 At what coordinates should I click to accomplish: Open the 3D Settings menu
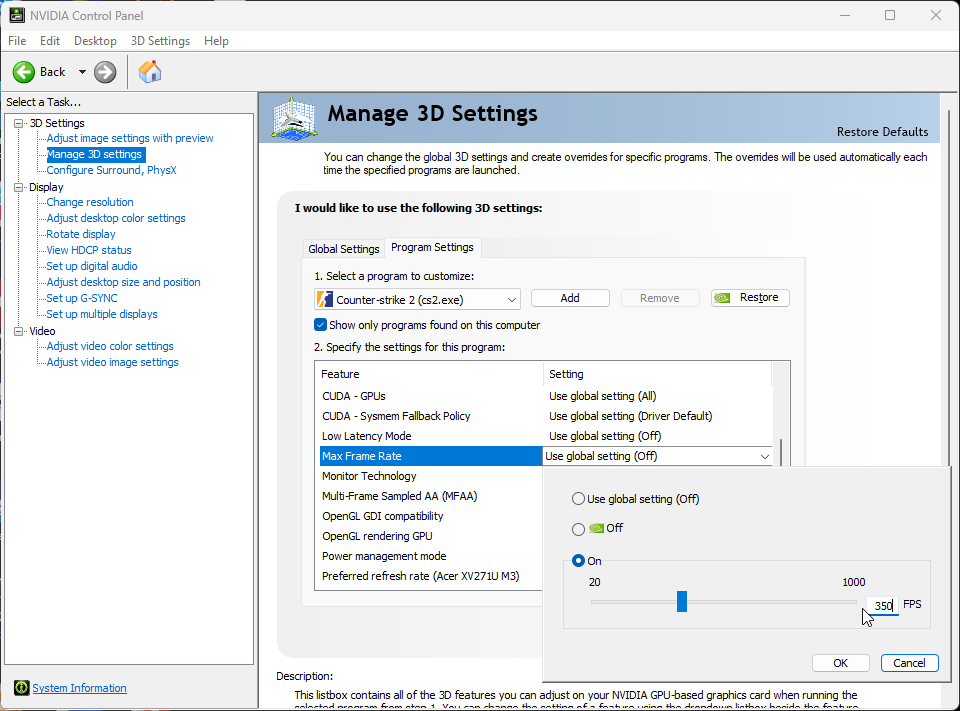tap(160, 41)
